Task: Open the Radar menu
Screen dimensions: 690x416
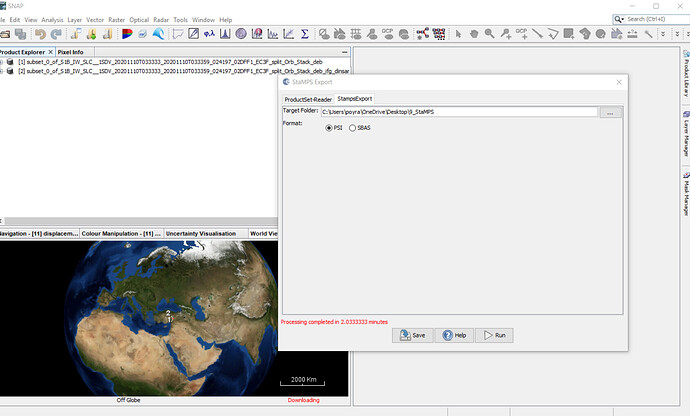Action: click(161, 20)
